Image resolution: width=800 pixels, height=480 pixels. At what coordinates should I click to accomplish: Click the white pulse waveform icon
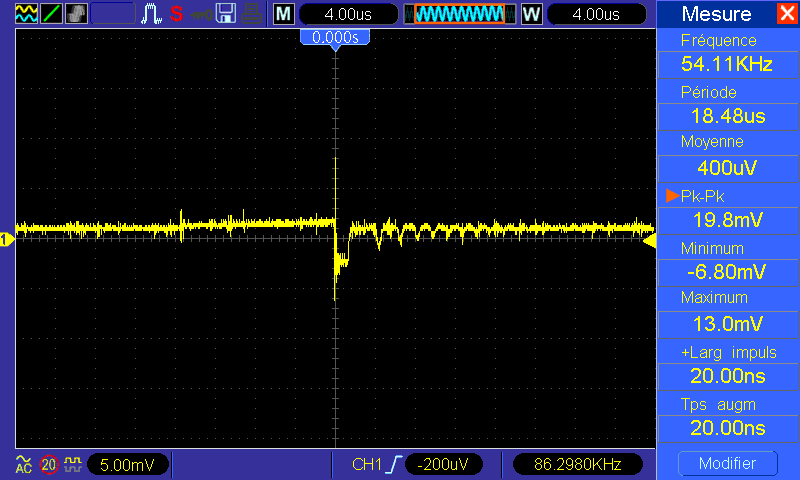click(152, 14)
